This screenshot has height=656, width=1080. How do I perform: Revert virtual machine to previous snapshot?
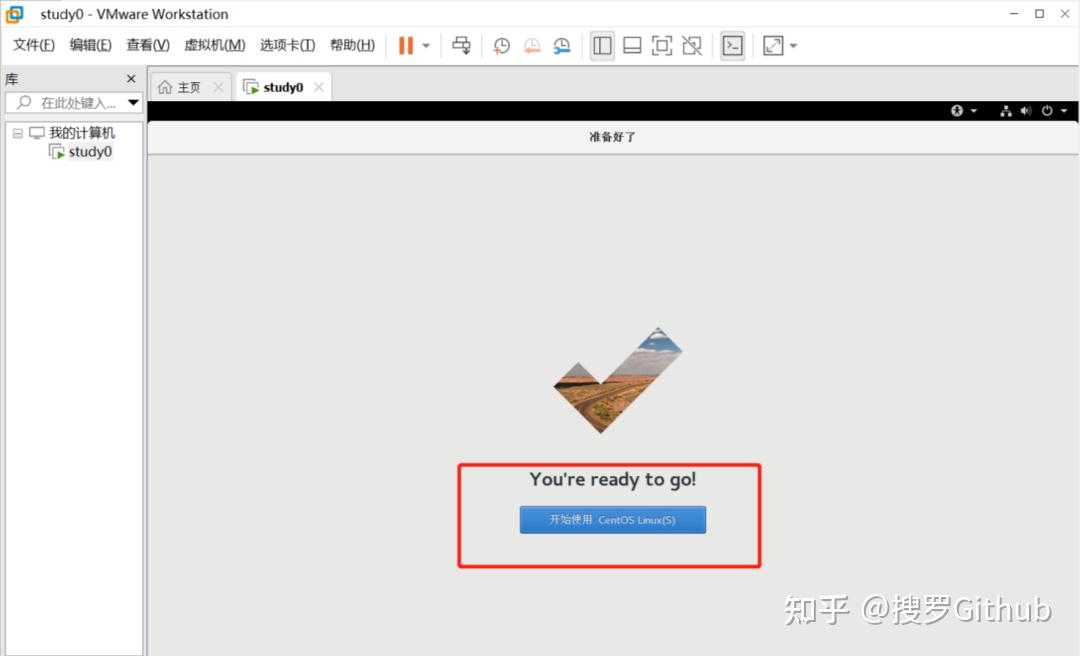[532, 45]
